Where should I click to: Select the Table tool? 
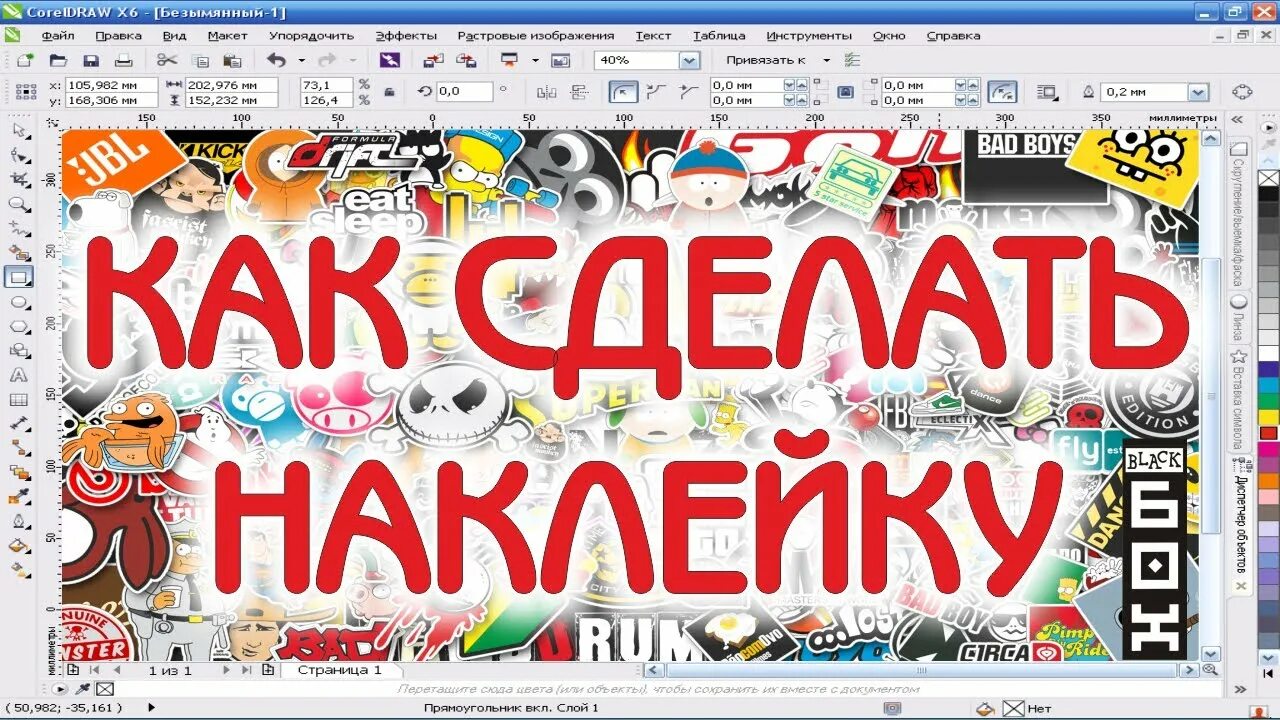[x=19, y=400]
